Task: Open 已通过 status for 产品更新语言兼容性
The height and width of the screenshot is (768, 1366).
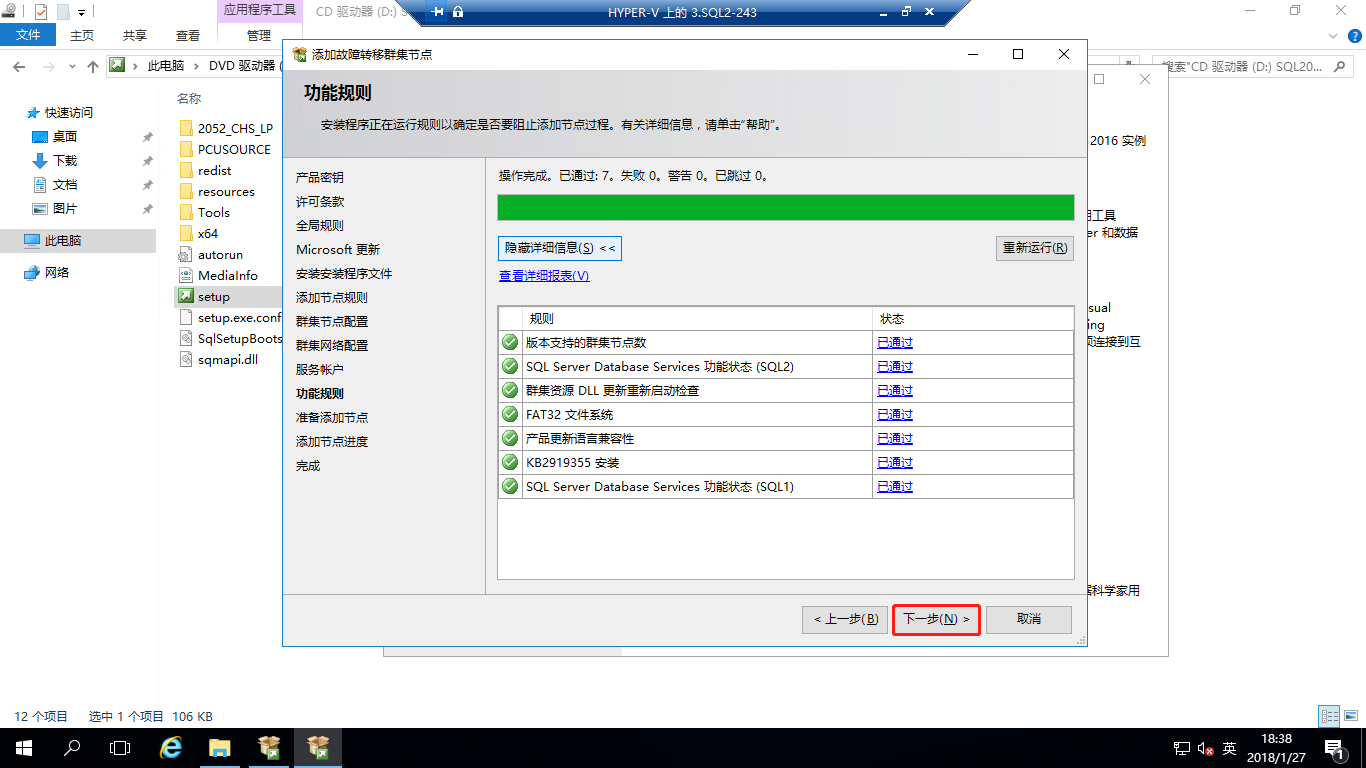Action: pos(895,439)
